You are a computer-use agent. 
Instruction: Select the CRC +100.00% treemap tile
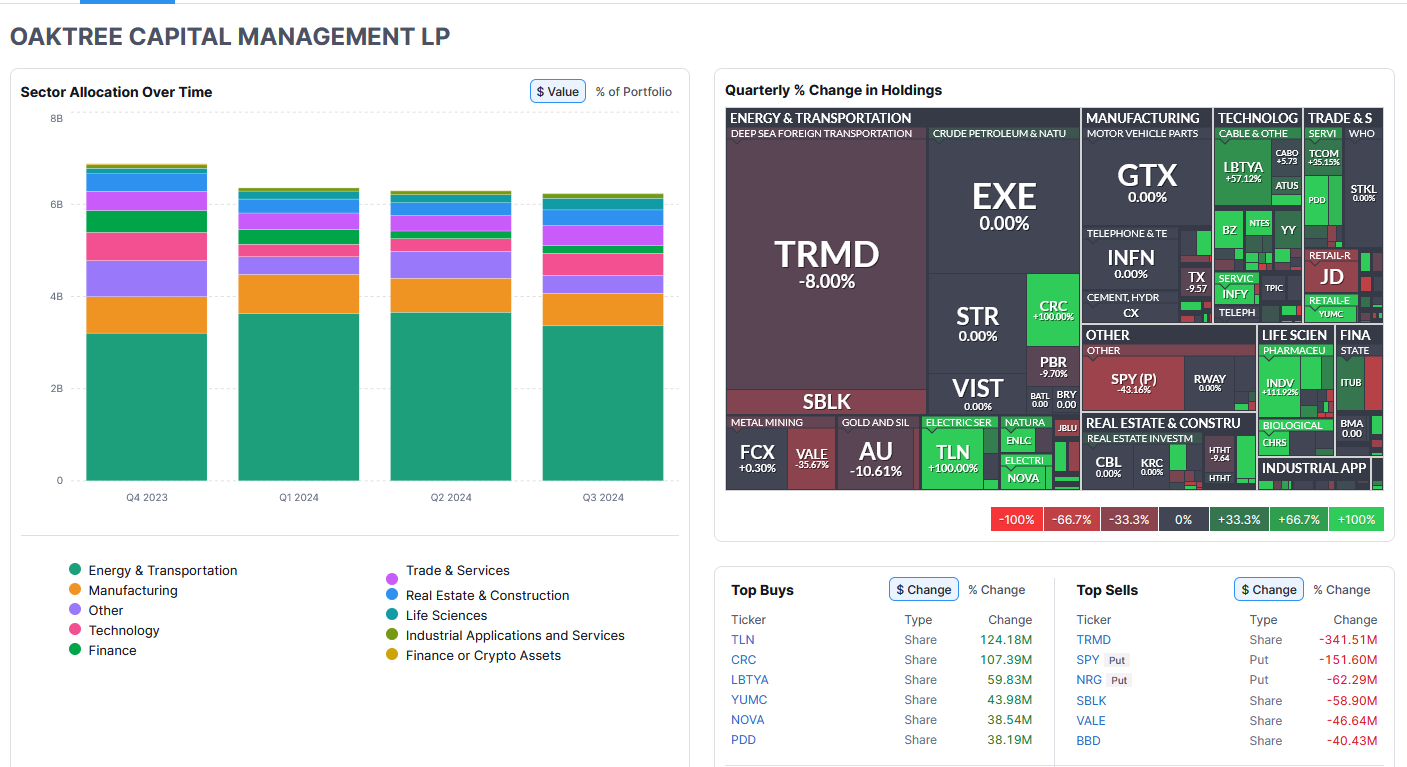(x=1053, y=310)
